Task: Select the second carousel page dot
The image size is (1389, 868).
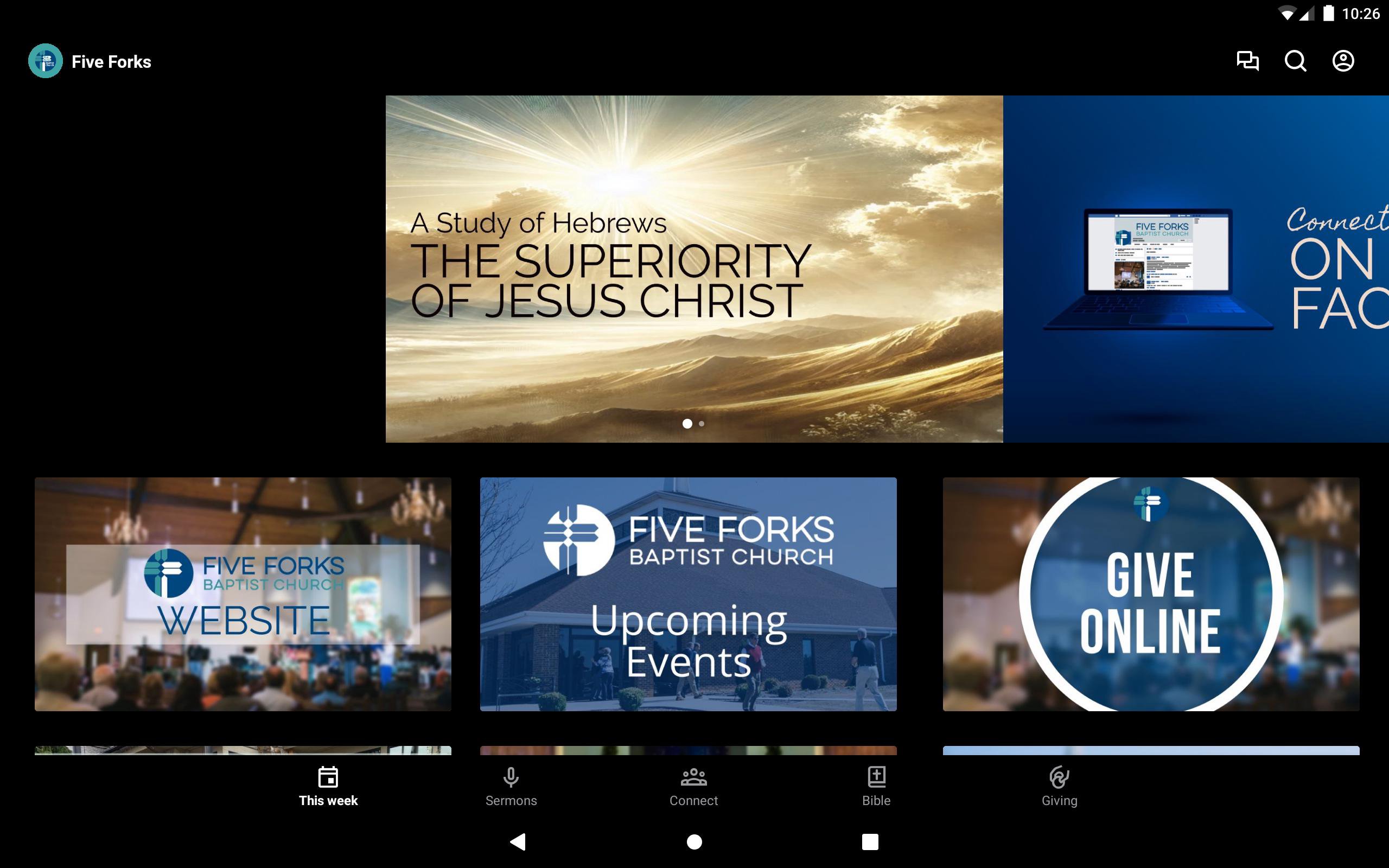Action: coord(702,424)
